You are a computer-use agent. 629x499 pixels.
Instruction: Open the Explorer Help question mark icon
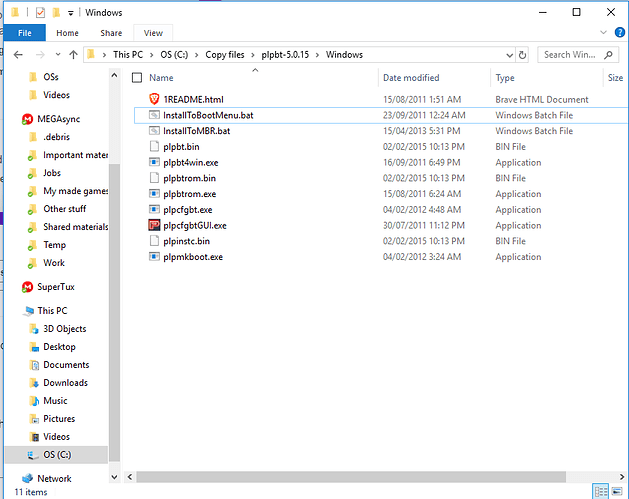pyautogui.click(x=620, y=32)
